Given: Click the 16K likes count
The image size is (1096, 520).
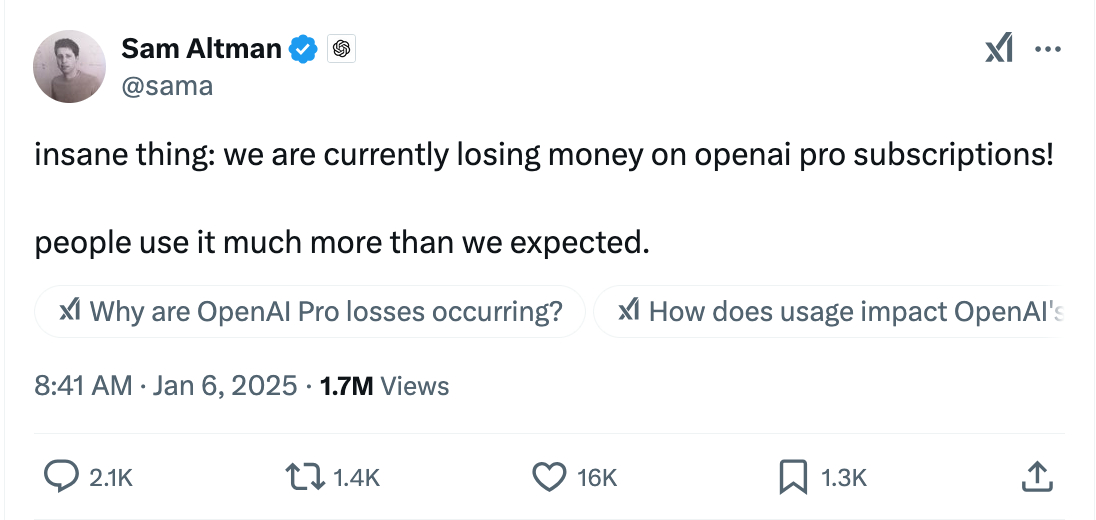Looking at the screenshot, I should [x=597, y=479].
